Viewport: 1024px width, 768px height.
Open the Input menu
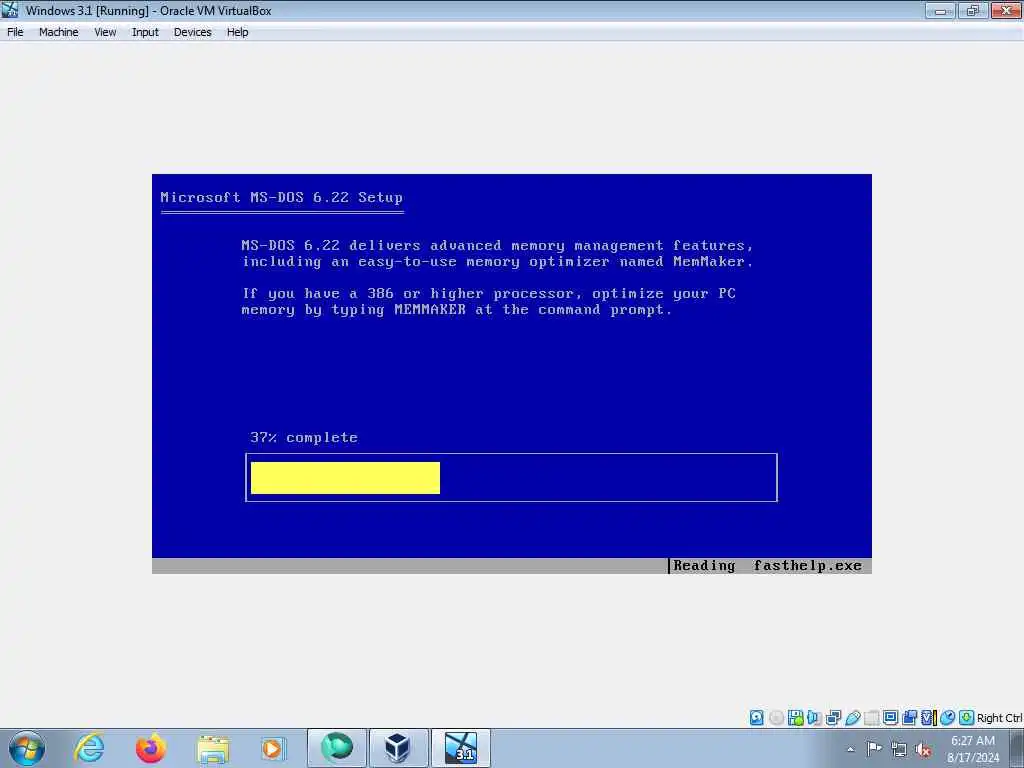pyautogui.click(x=145, y=32)
